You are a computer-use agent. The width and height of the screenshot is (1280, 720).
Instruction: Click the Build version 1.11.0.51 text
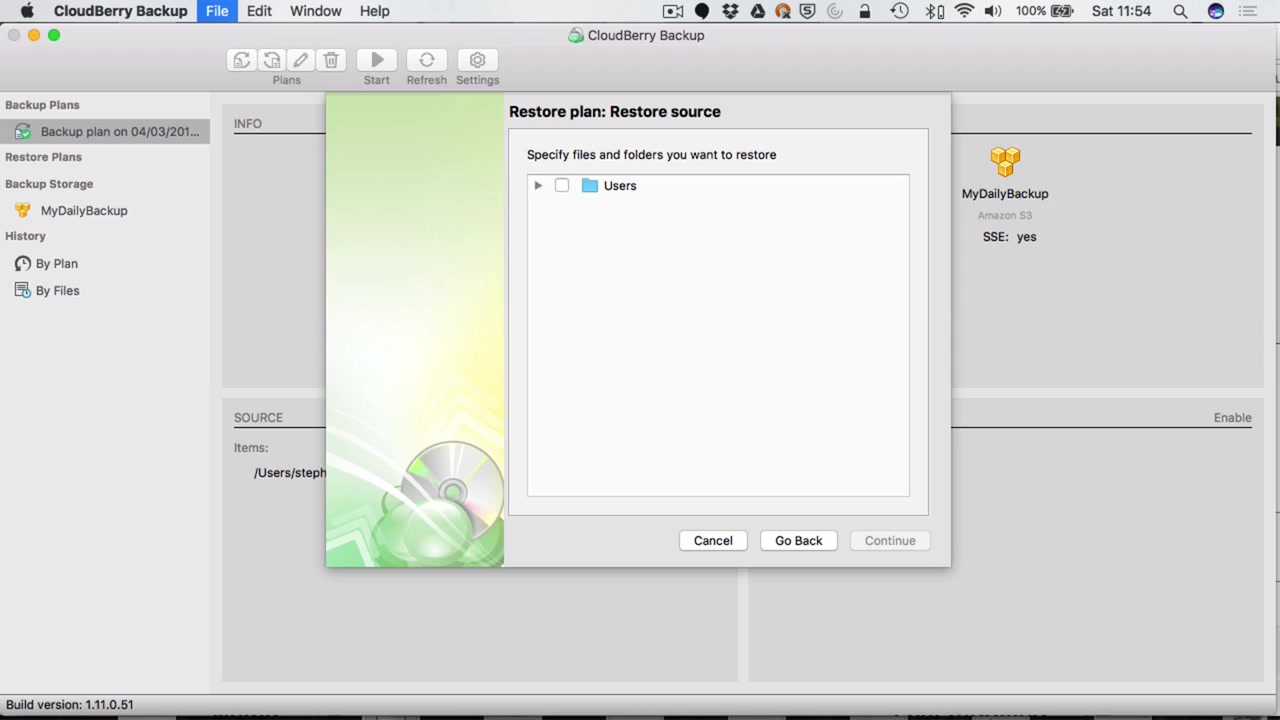(70, 704)
